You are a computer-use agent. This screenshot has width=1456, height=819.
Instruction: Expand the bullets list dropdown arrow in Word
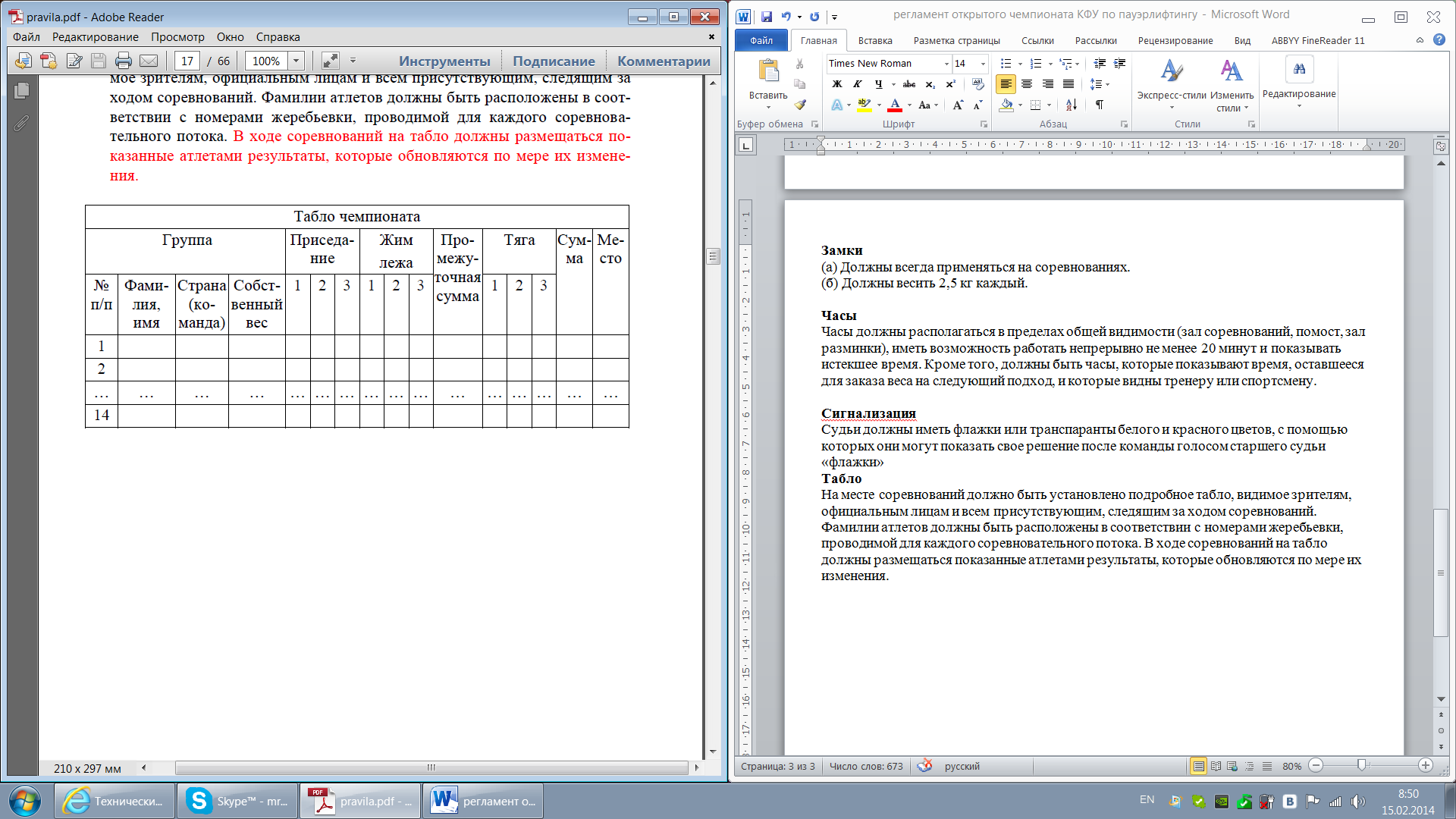click(1019, 64)
